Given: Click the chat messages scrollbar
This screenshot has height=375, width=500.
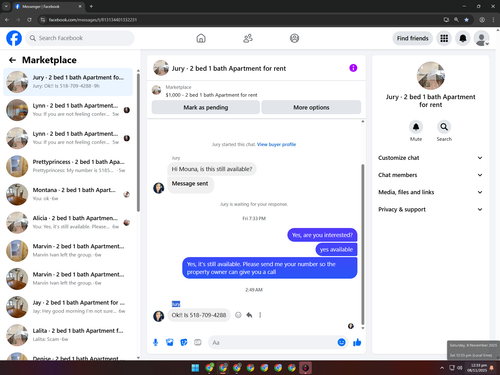Looking at the screenshot, I should (x=363, y=243).
